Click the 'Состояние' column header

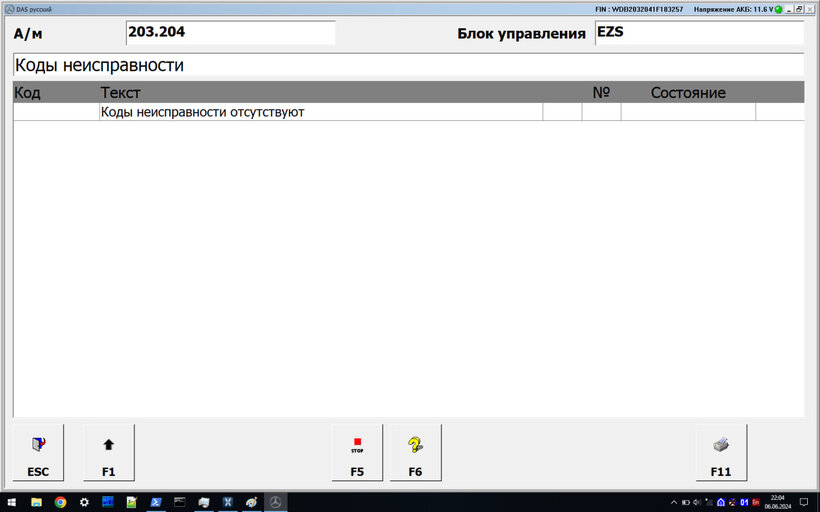click(688, 93)
